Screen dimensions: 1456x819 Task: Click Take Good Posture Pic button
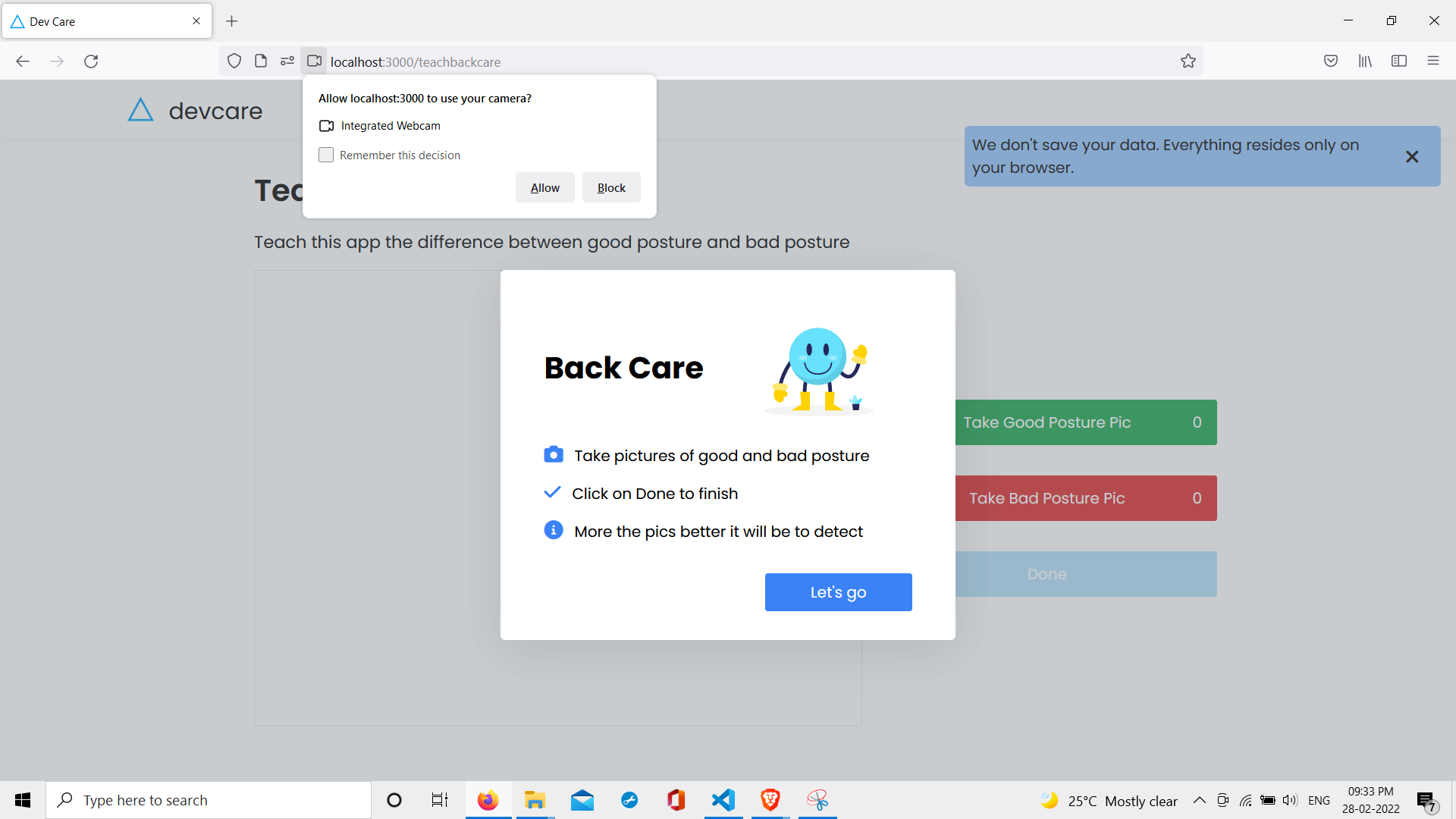tap(1085, 422)
